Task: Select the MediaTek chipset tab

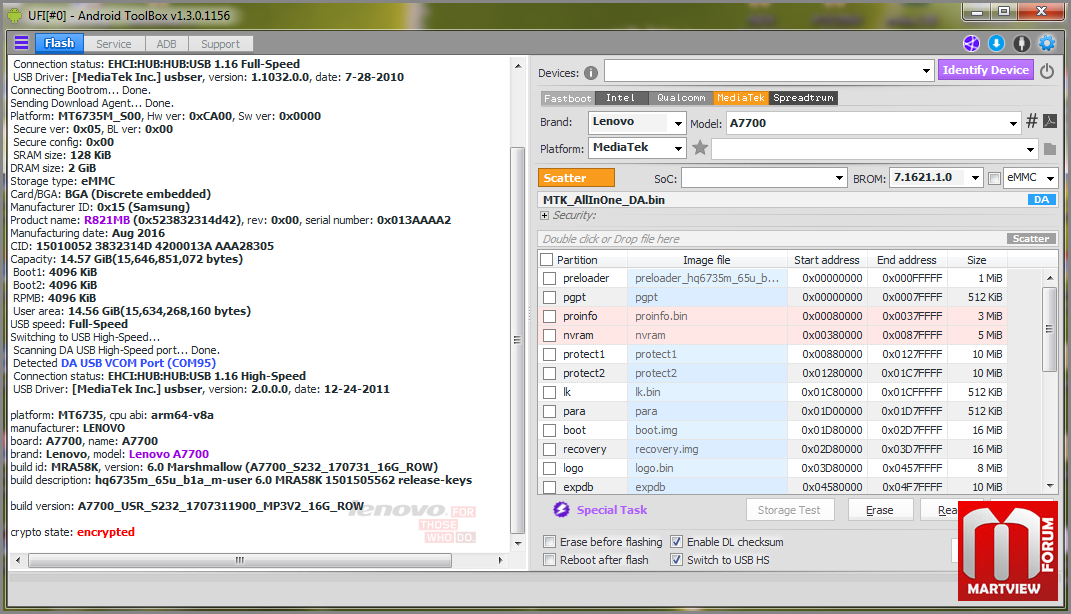Action: 741,98
